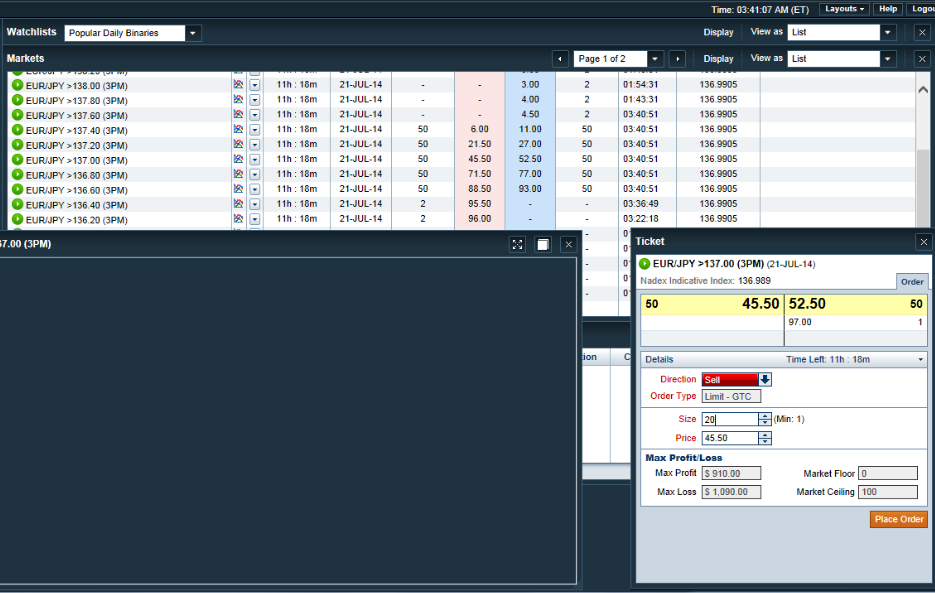The width and height of the screenshot is (935, 593).
Task: Increase the Price value with the stepper
Action: [765, 436]
